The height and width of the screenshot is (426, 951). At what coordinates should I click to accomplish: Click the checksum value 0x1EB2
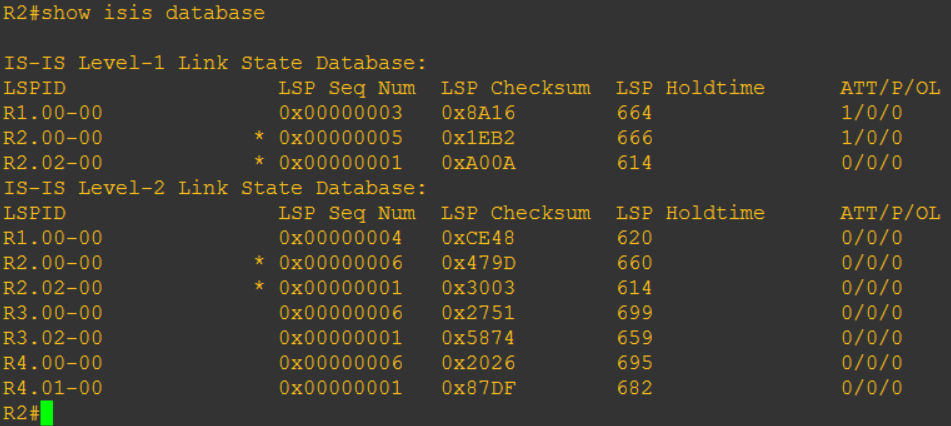click(478, 138)
